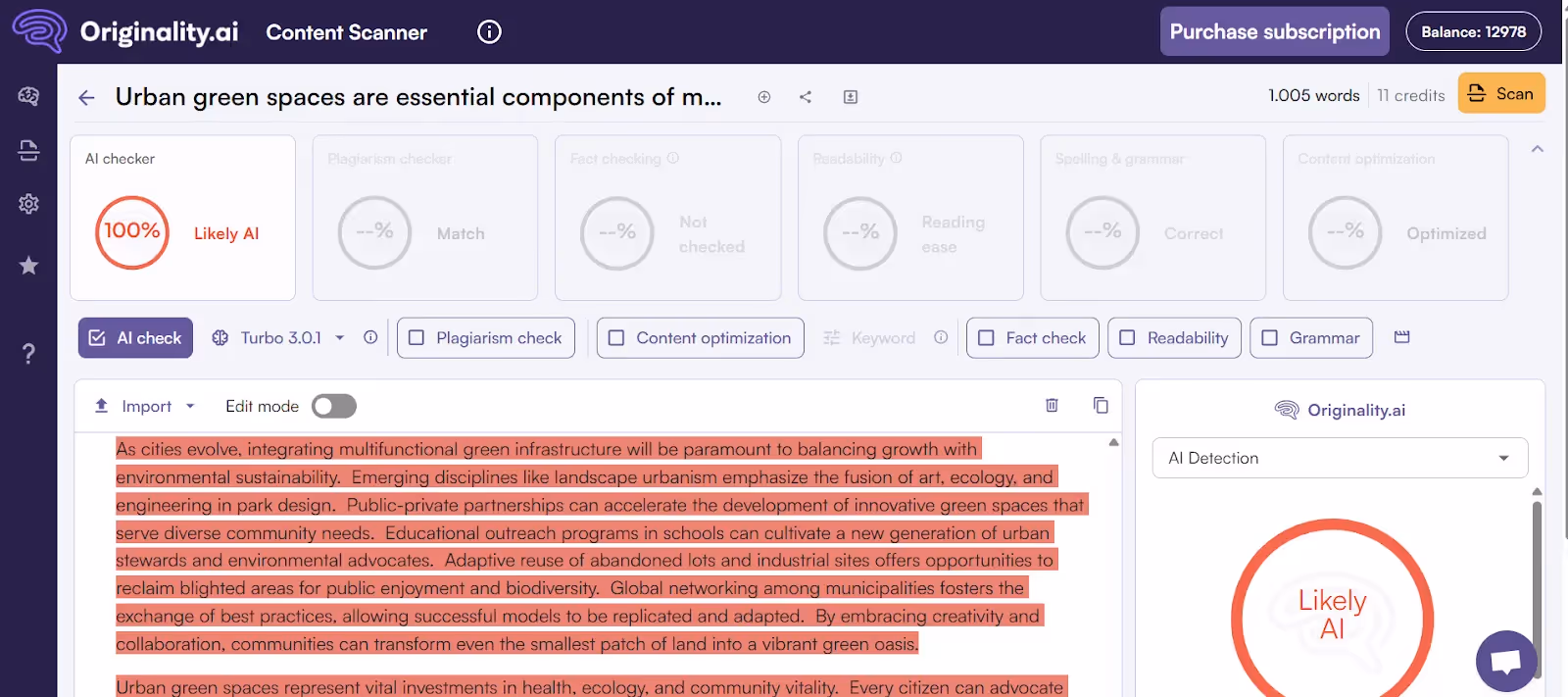This screenshot has width=1568, height=697.
Task: Click the Fact checking info icon
Action: (673, 158)
